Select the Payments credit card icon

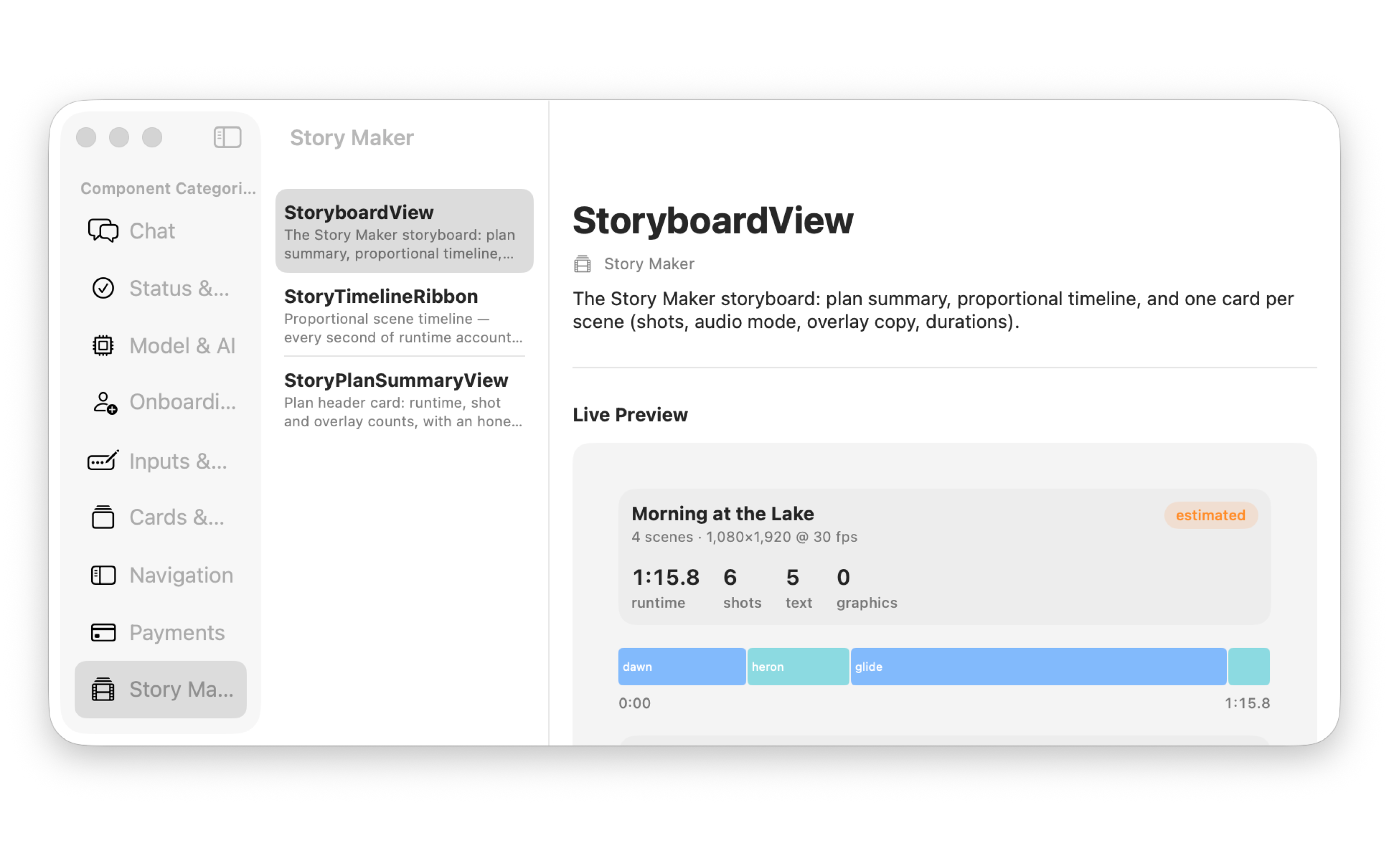[103, 633]
